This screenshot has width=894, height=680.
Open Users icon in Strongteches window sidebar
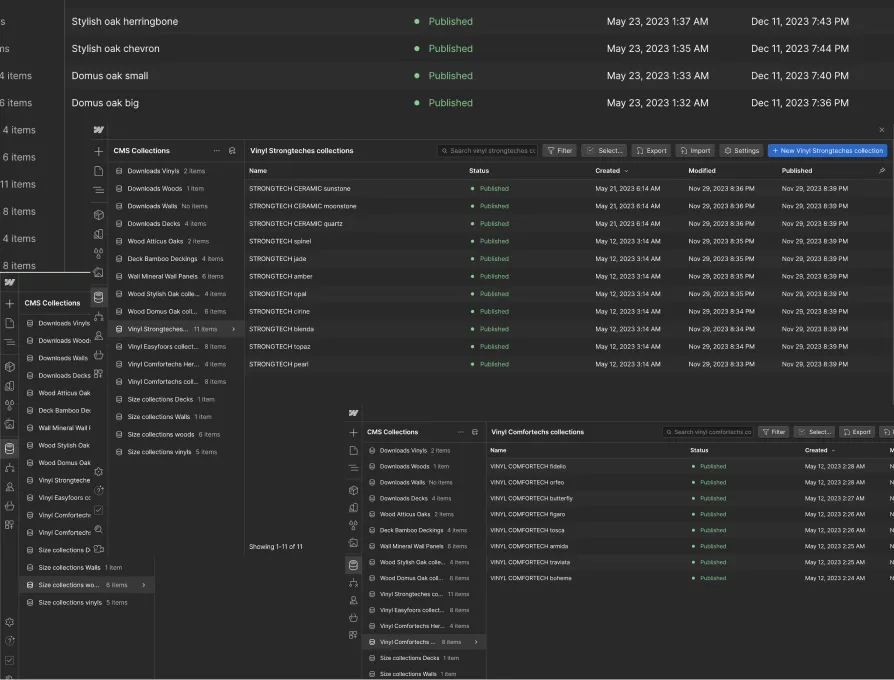click(x=99, y=336)
